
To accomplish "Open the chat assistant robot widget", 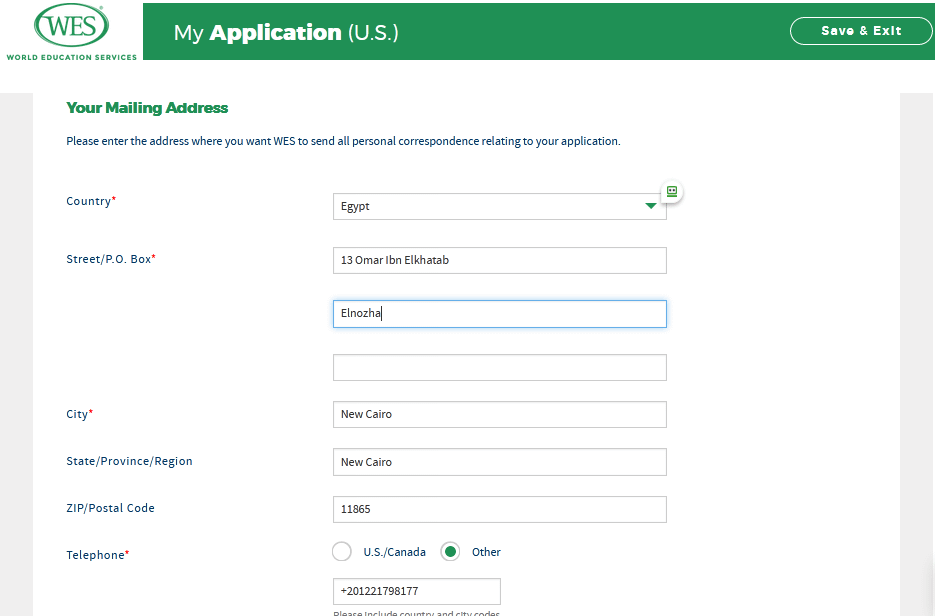I will [671, 191].
